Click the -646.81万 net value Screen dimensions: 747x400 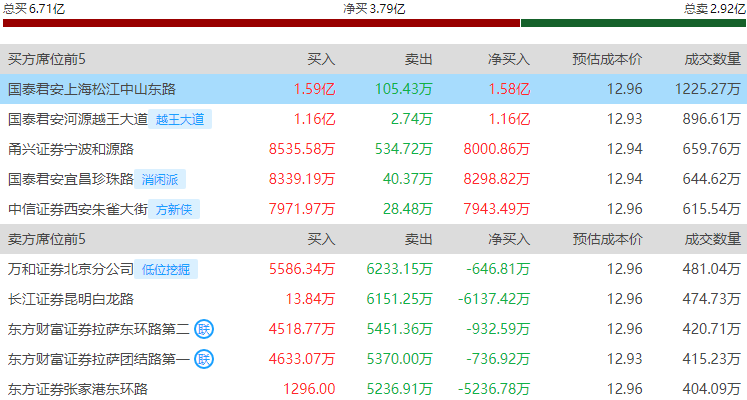point(498,269)
